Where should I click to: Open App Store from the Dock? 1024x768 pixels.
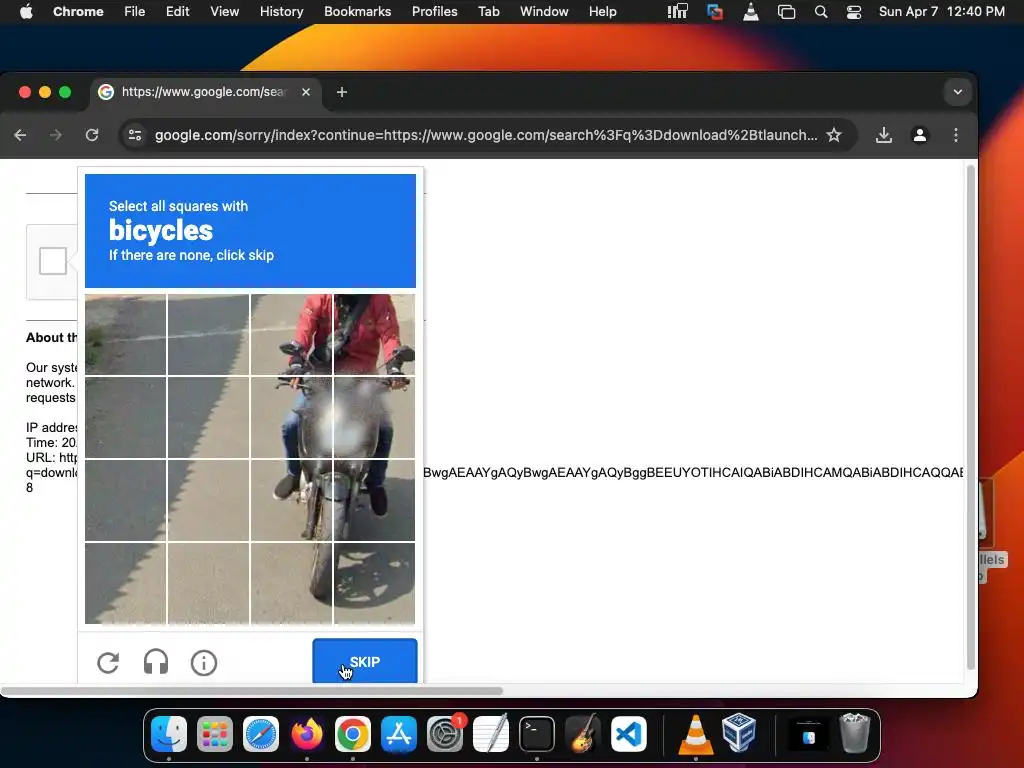399,734
